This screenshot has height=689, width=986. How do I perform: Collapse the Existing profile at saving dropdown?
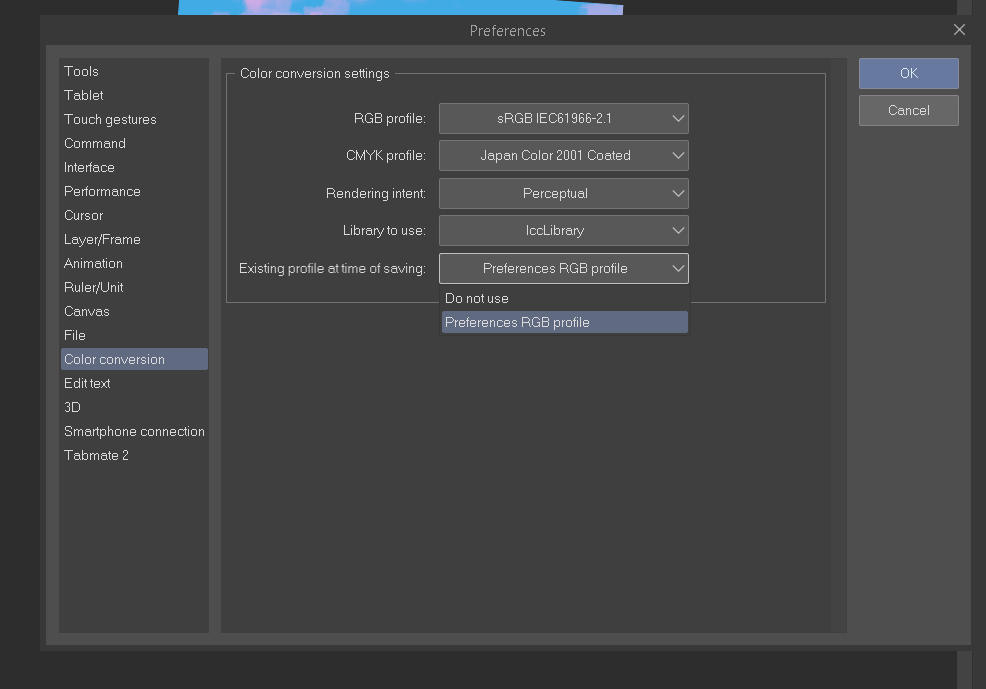563,268
